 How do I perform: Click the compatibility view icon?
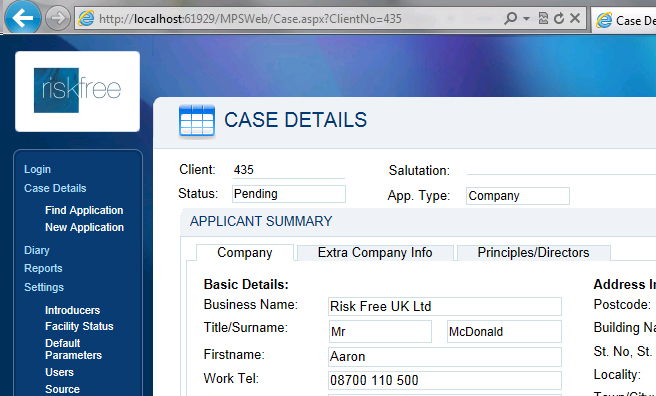(x=543, y=18)
